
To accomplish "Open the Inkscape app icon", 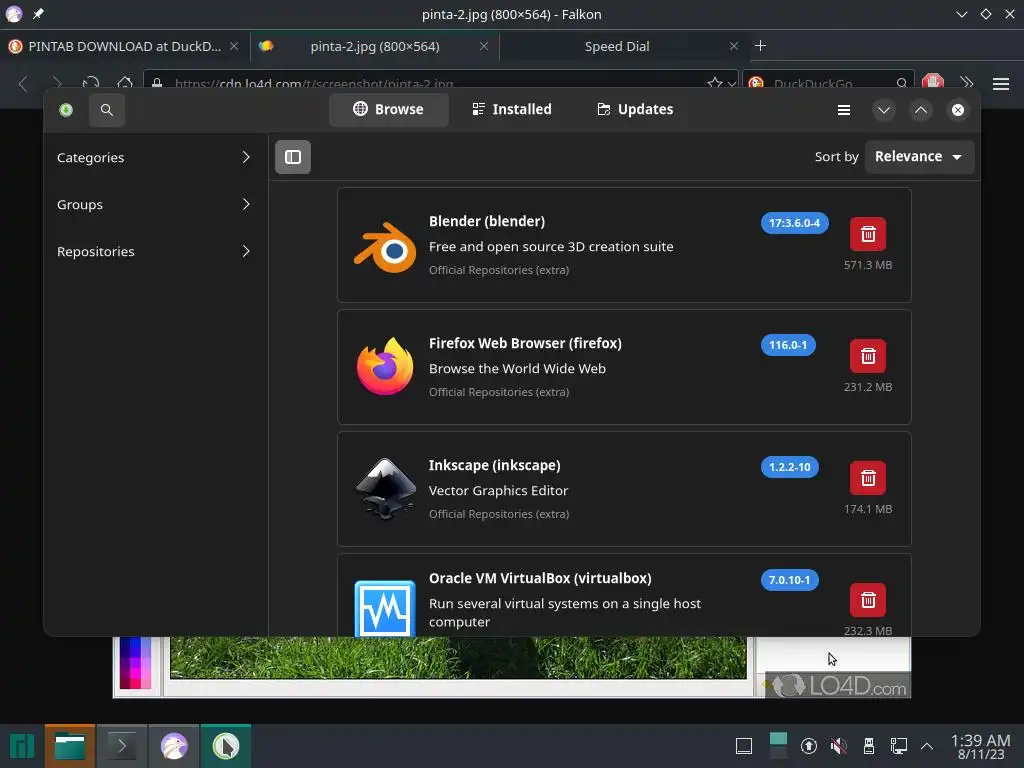I will pyautogui.click(x=385, y=488).
